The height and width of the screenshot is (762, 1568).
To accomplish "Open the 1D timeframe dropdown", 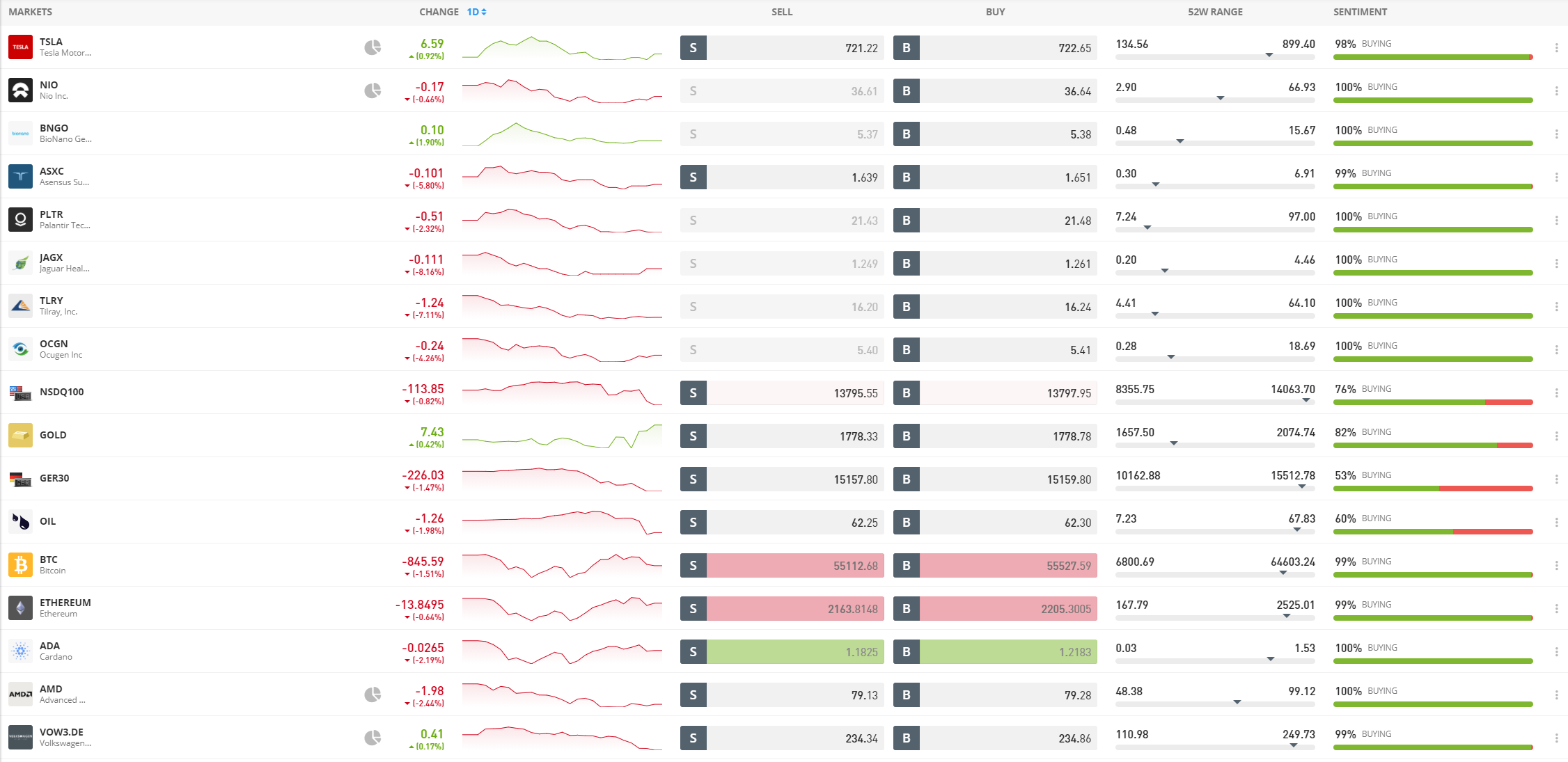I will point(472,11).
